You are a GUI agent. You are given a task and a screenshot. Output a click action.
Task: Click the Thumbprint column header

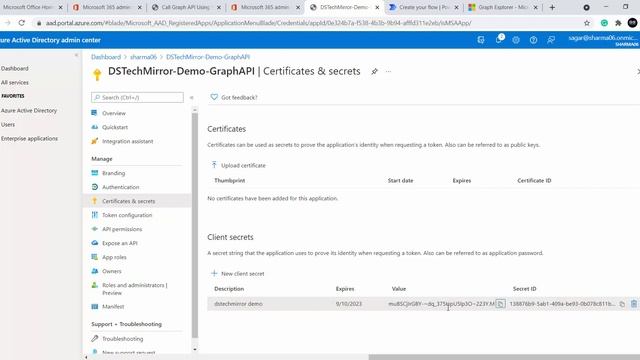click(229, 180)
